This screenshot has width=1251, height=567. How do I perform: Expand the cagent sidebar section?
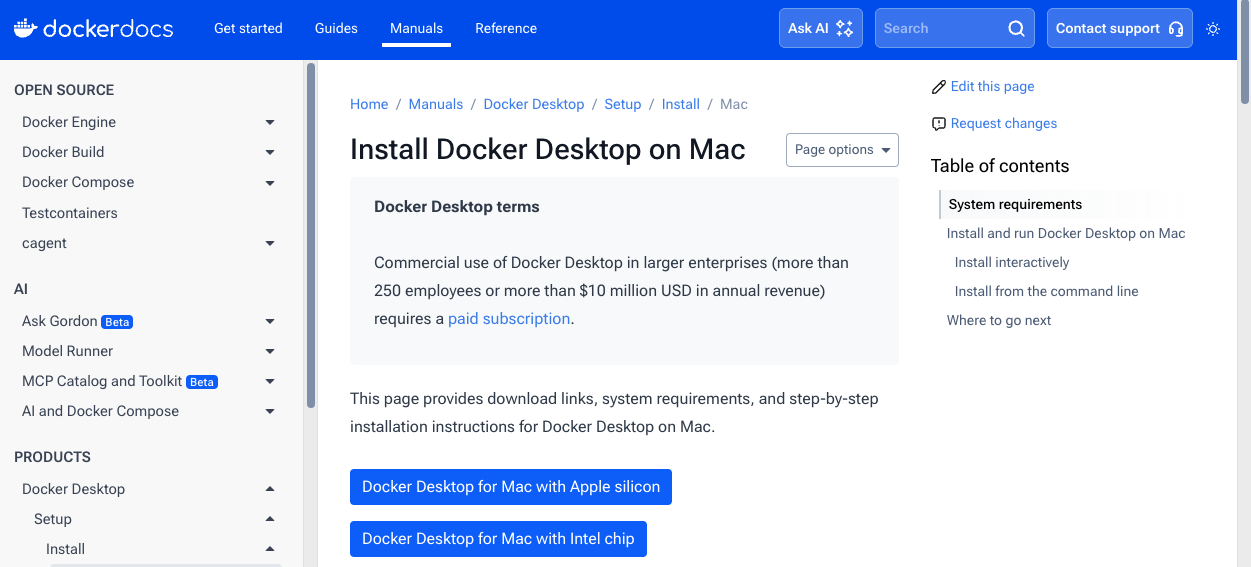coord(270,243)
